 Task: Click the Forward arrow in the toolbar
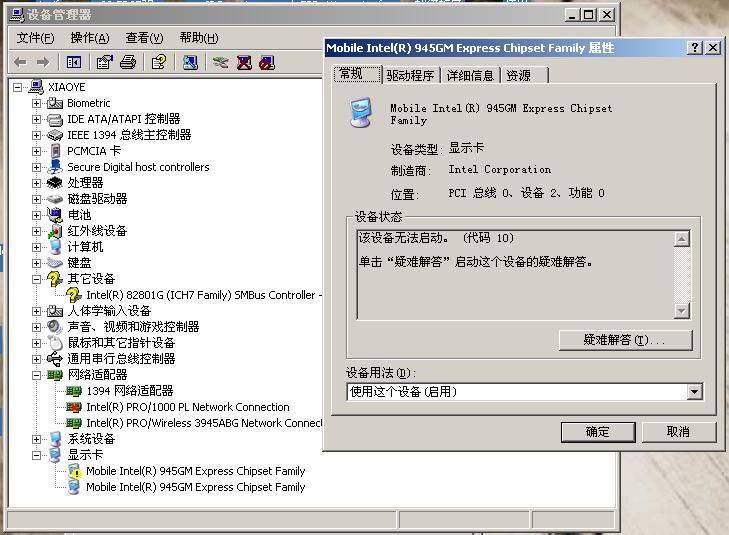(x=43, y=62)
